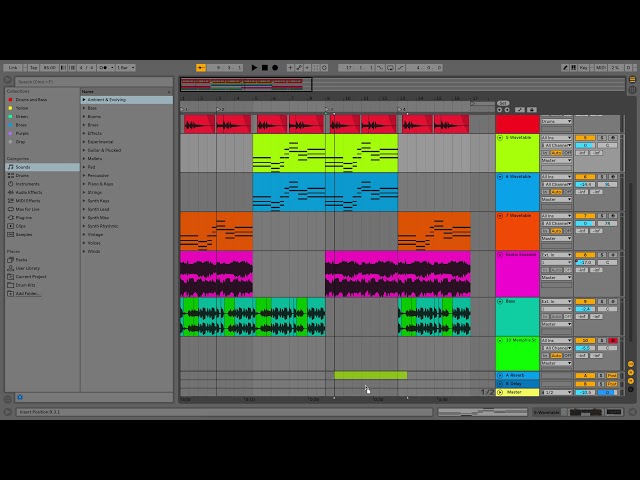
Task: Click the Phase Nudge Up button
Action: [72, 68]
